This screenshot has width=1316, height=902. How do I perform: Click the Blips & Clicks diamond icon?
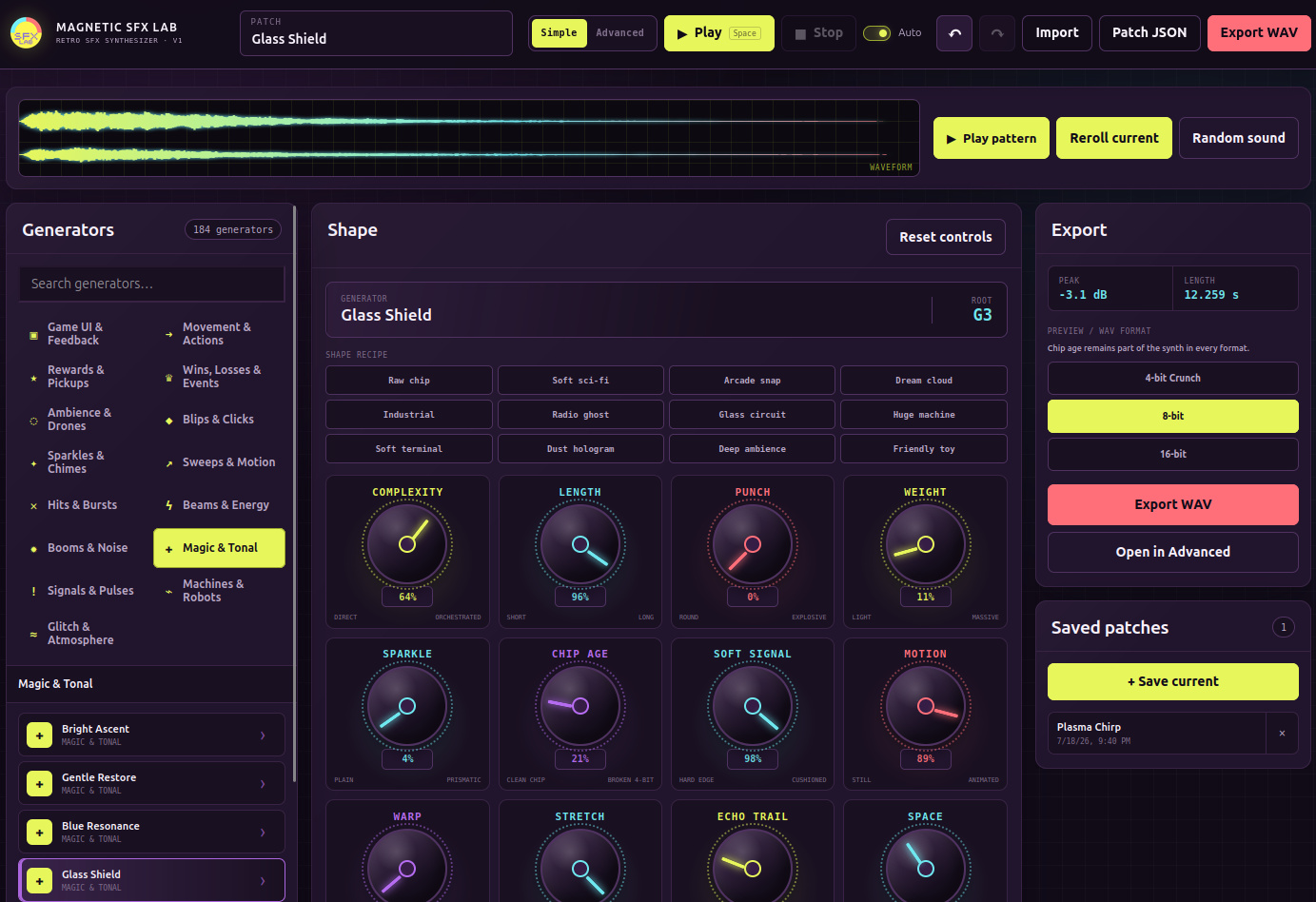(x=168, y=421)
